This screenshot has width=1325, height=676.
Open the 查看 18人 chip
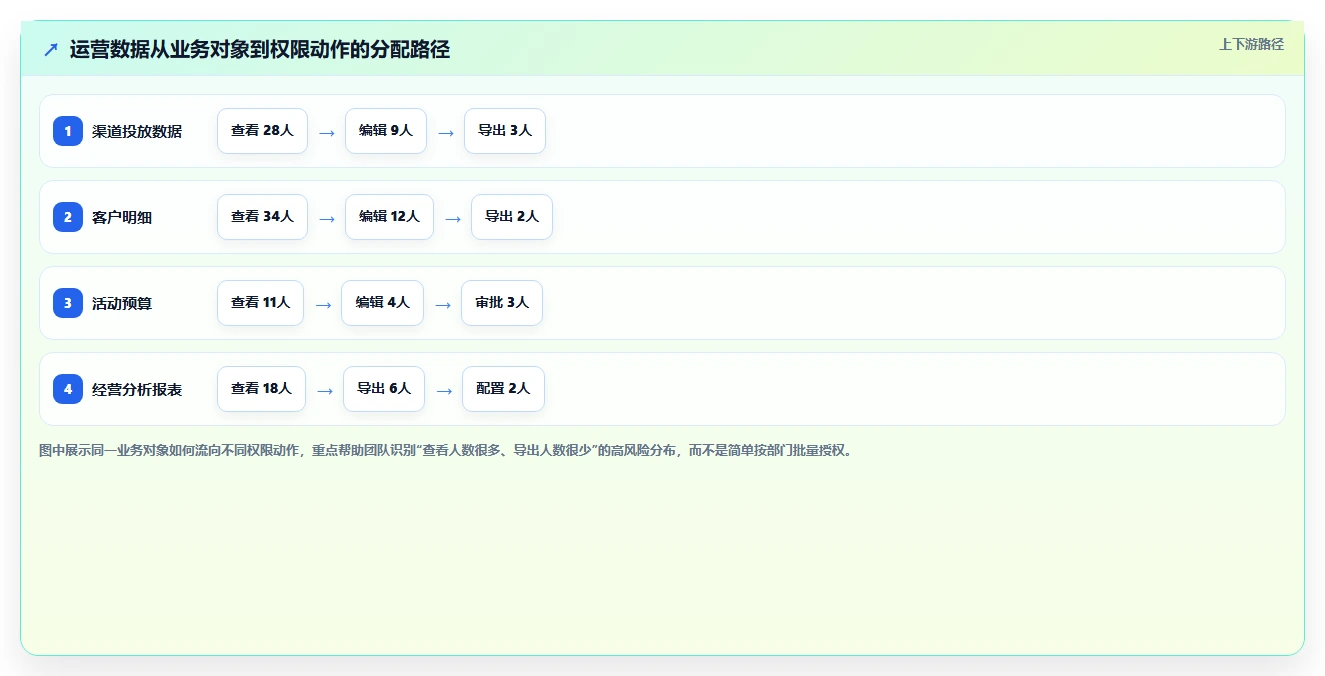(261, 389)
